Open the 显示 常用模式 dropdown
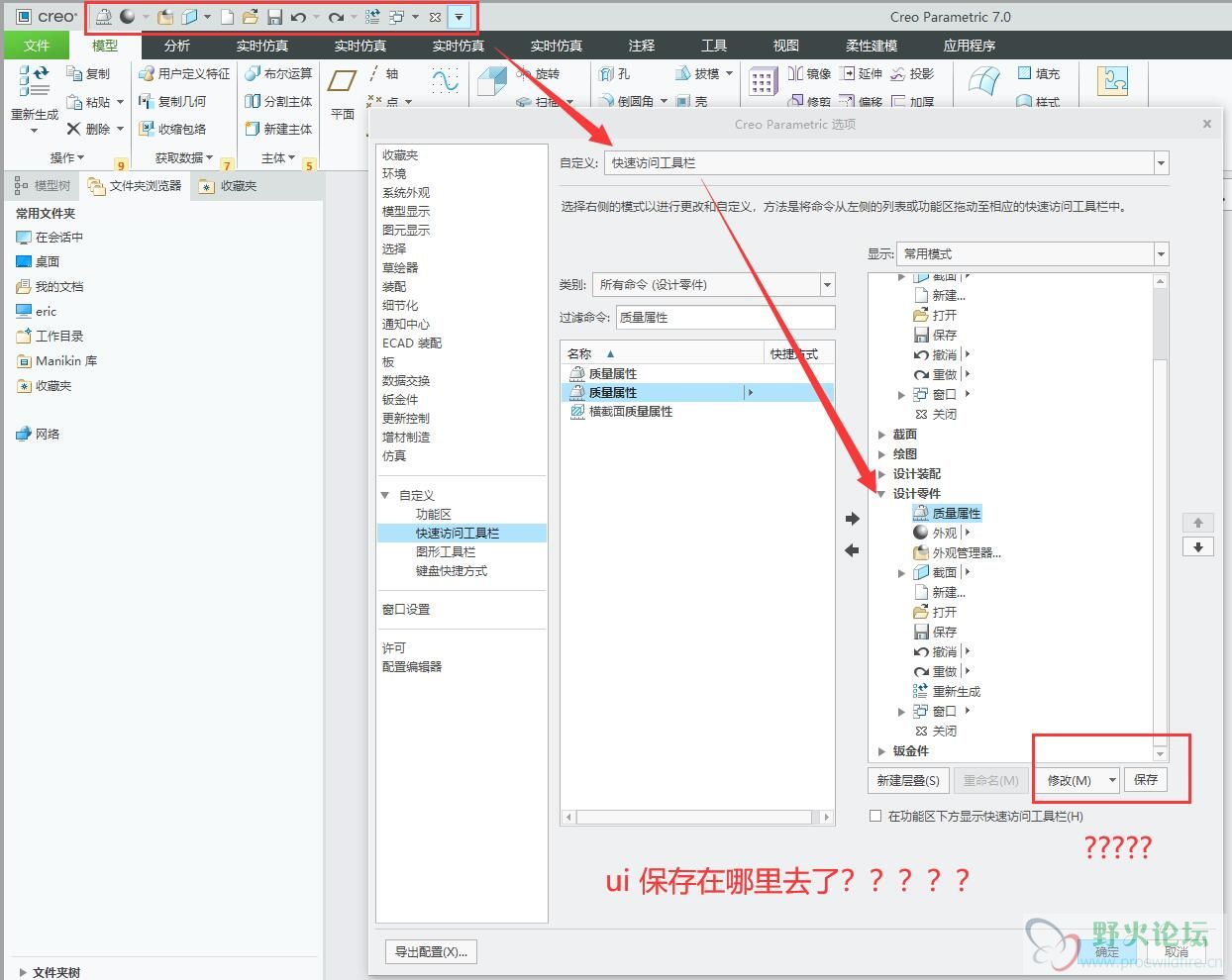 pos(1161,254)
